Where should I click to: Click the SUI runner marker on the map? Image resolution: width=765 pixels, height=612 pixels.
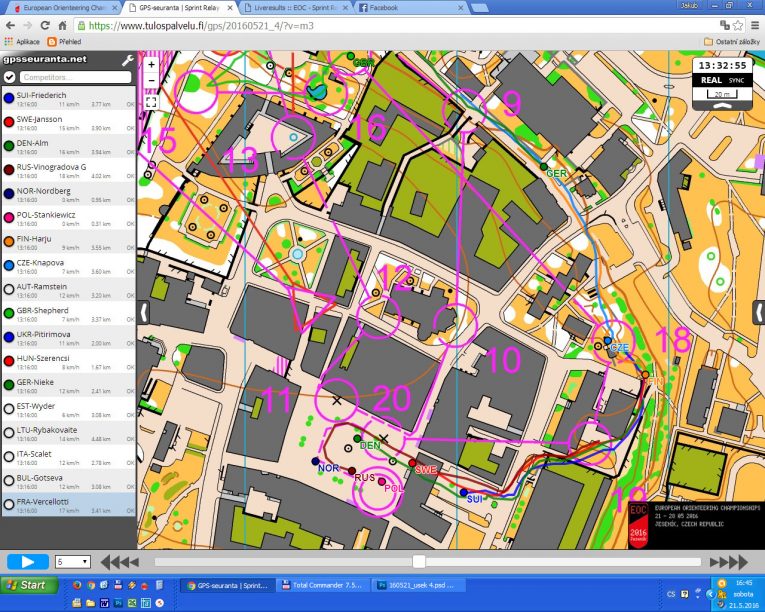464,493
